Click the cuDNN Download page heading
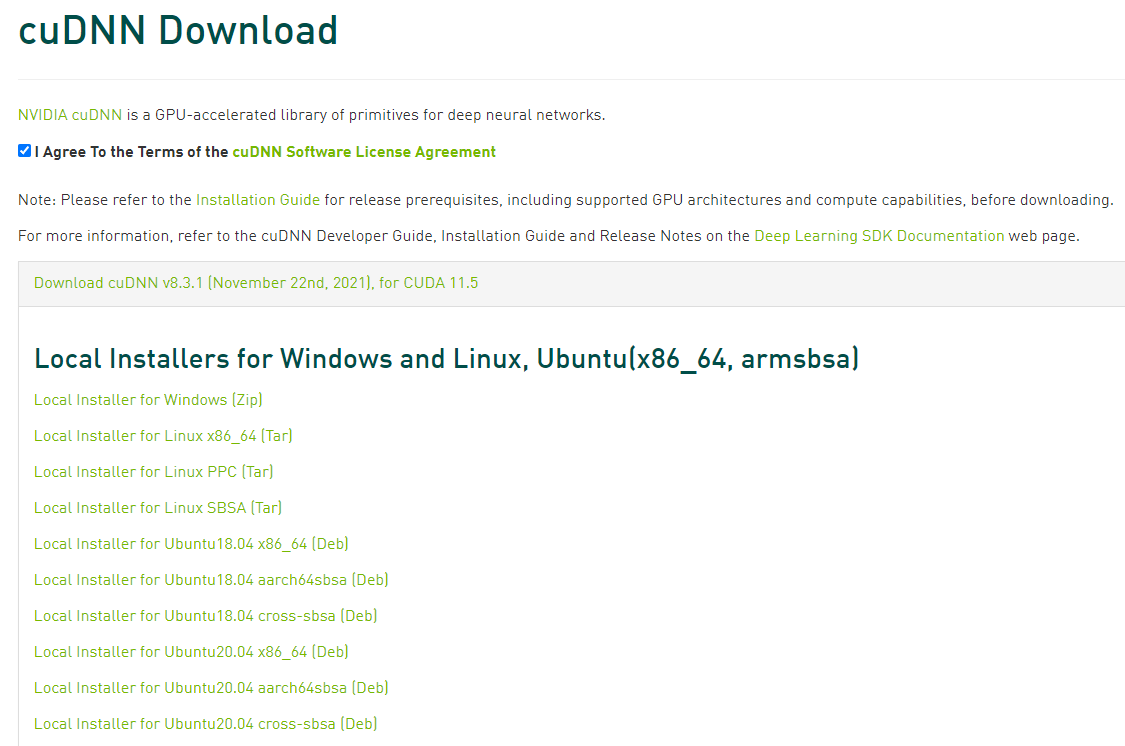The width and height of the screenshot is (1125, 746). [x=178, y=31]
